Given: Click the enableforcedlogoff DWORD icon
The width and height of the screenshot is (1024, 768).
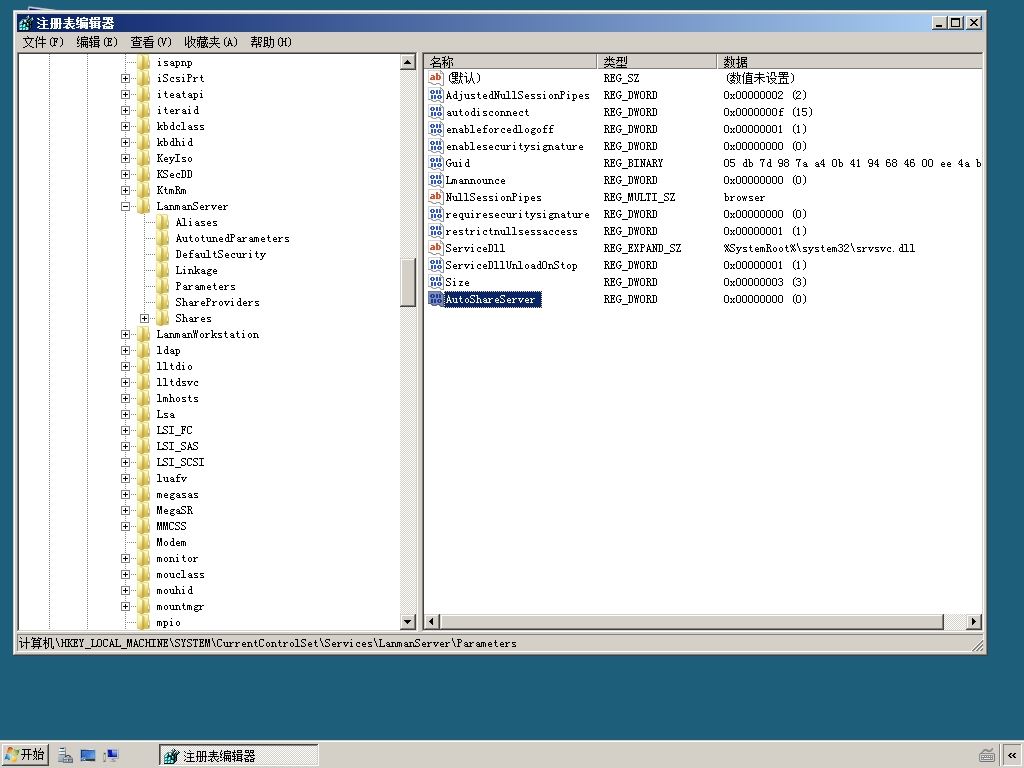Looking at the screenshot, I should [x=436, y=129].
